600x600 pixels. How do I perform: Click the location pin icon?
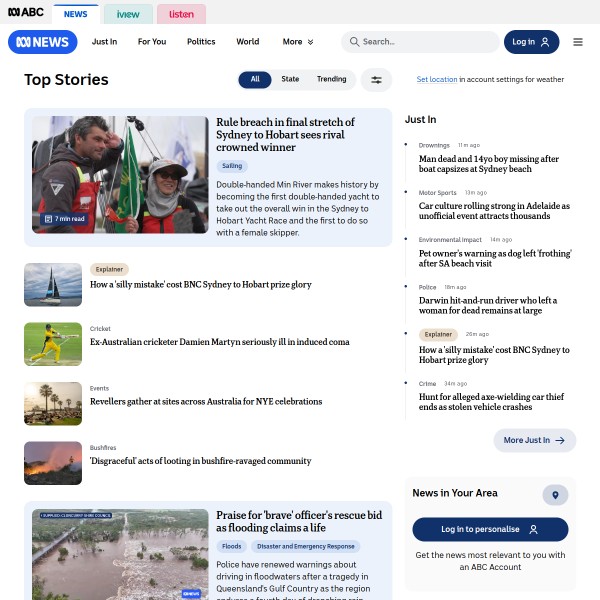[555, 495]
